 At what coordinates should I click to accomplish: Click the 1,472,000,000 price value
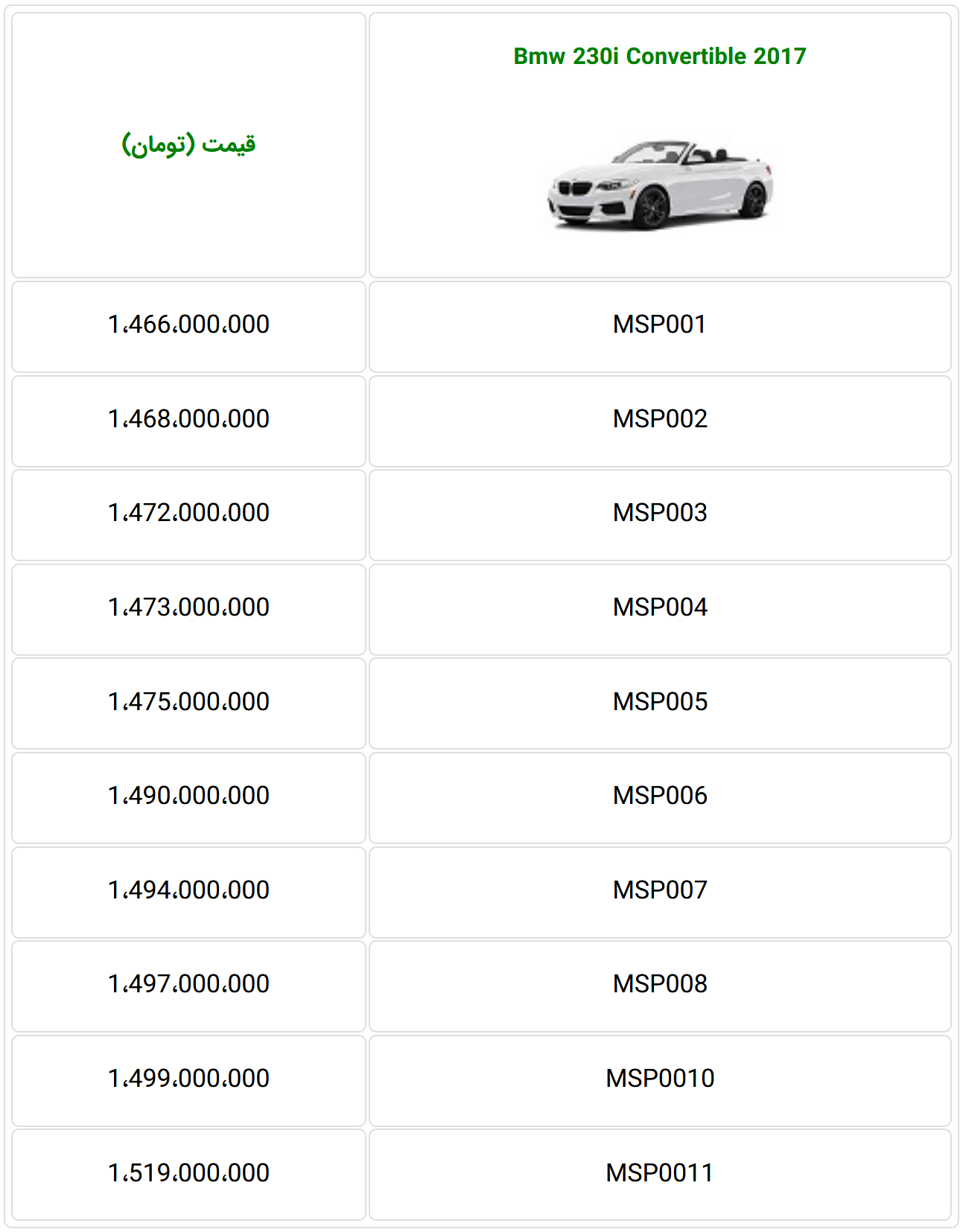[x=188, y=513]
